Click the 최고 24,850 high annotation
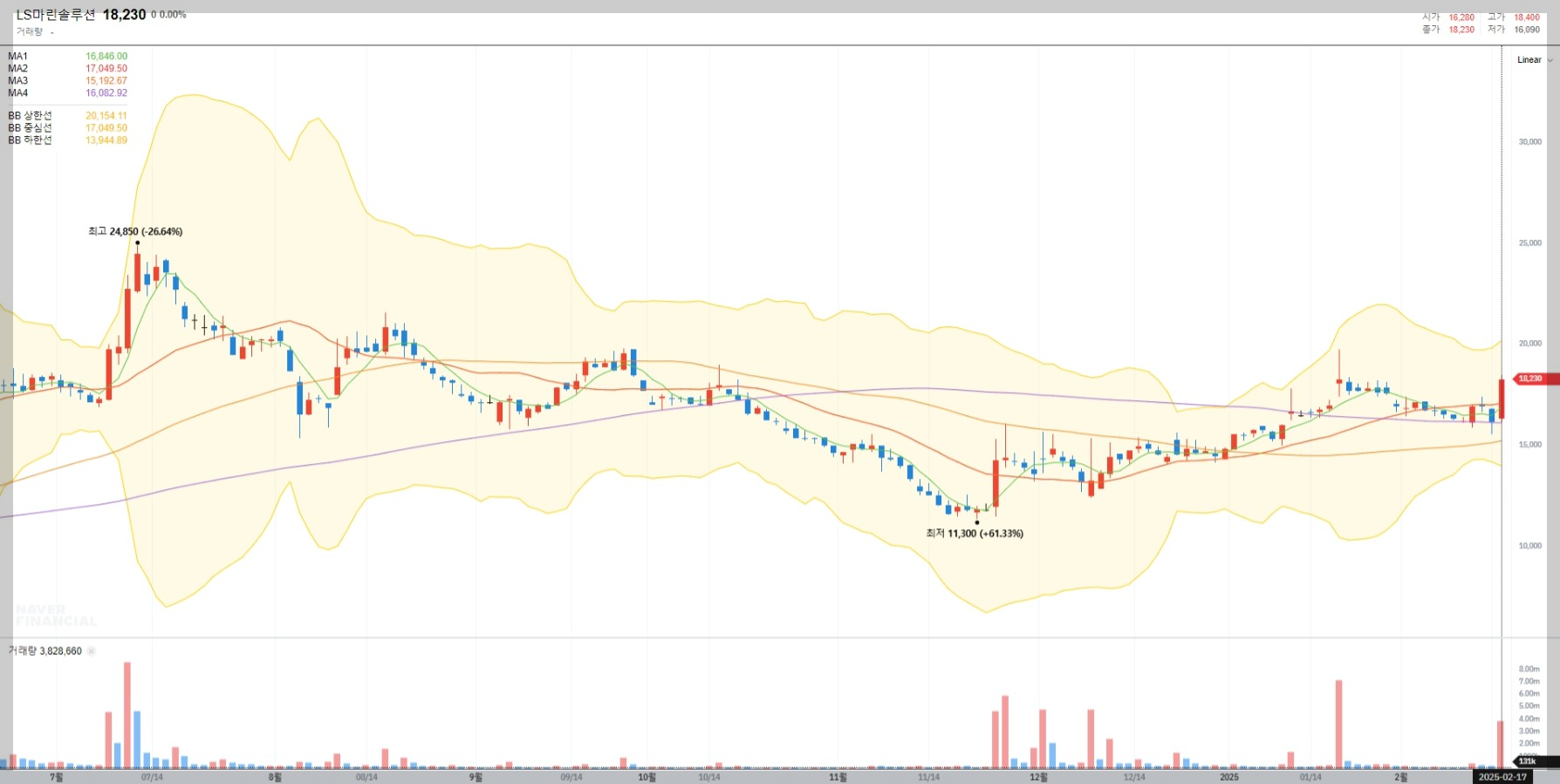This screenshot has height=784, width=1560. 135,231
